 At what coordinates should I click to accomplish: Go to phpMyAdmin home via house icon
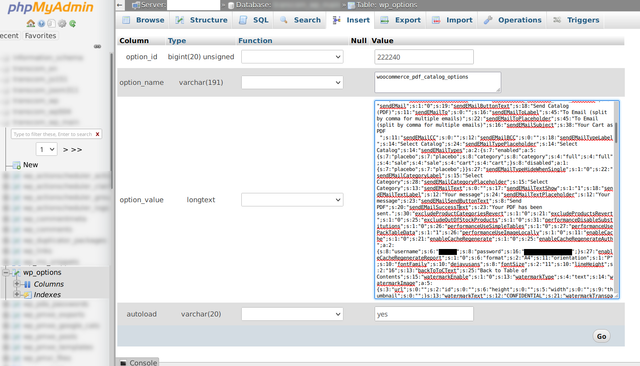[x=31, y=24]
